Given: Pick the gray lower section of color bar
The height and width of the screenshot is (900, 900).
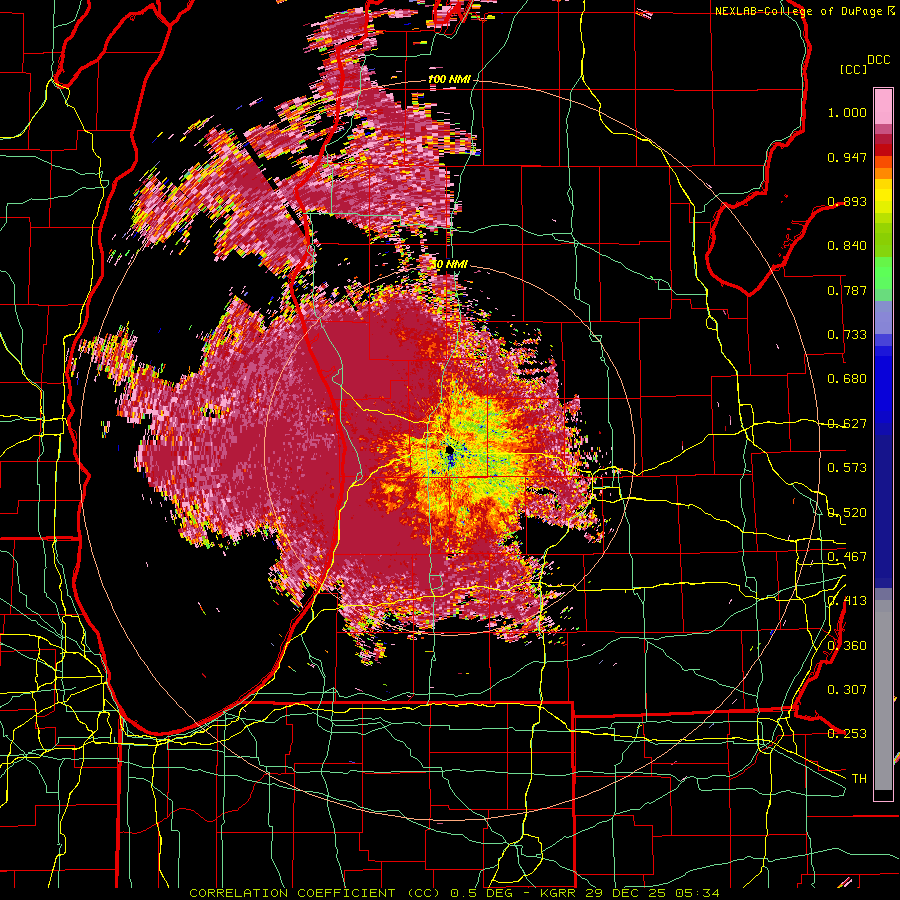Looking at the screenshot, I should 883,695.
